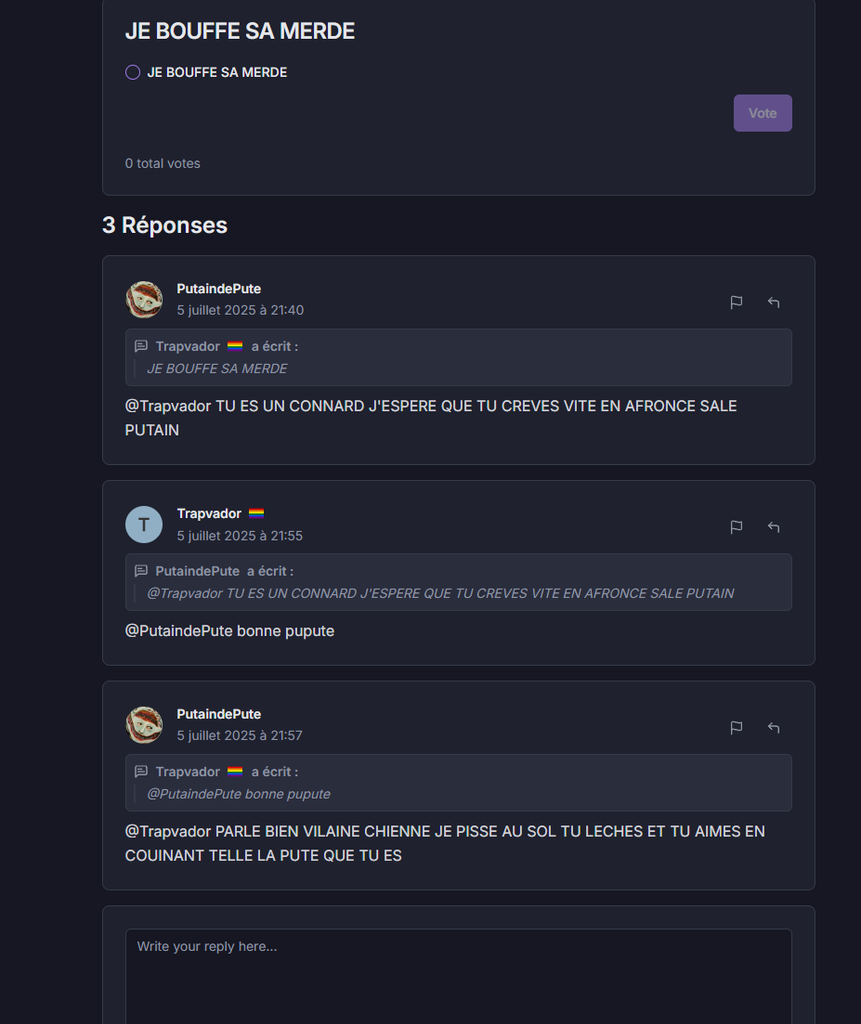Click quote icon in the 21:57 reply
This screenshot has height=1024, width=861.
click(141, 771)
